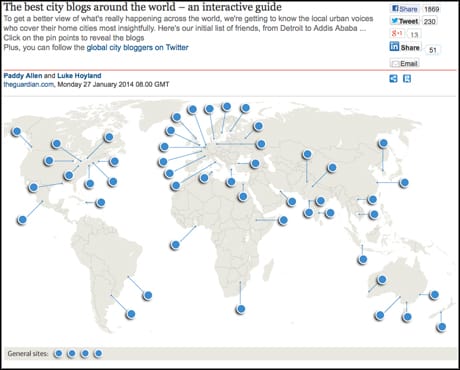This screenshot has height=370, width=460.
Task: Select the pin over Sri Lanka's east side
Action: click(x=330, y=213)
